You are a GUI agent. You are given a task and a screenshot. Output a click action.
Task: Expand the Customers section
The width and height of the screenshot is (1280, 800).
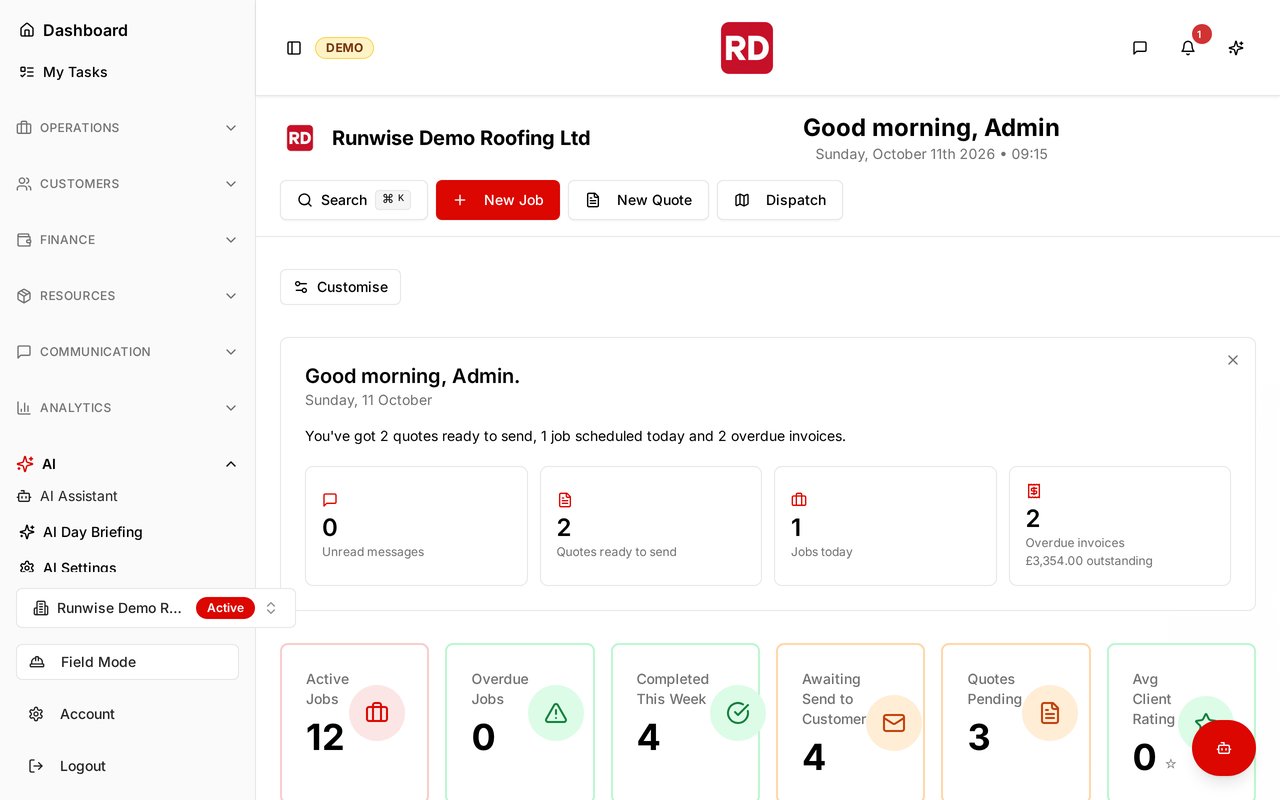(x=127, y=184)
